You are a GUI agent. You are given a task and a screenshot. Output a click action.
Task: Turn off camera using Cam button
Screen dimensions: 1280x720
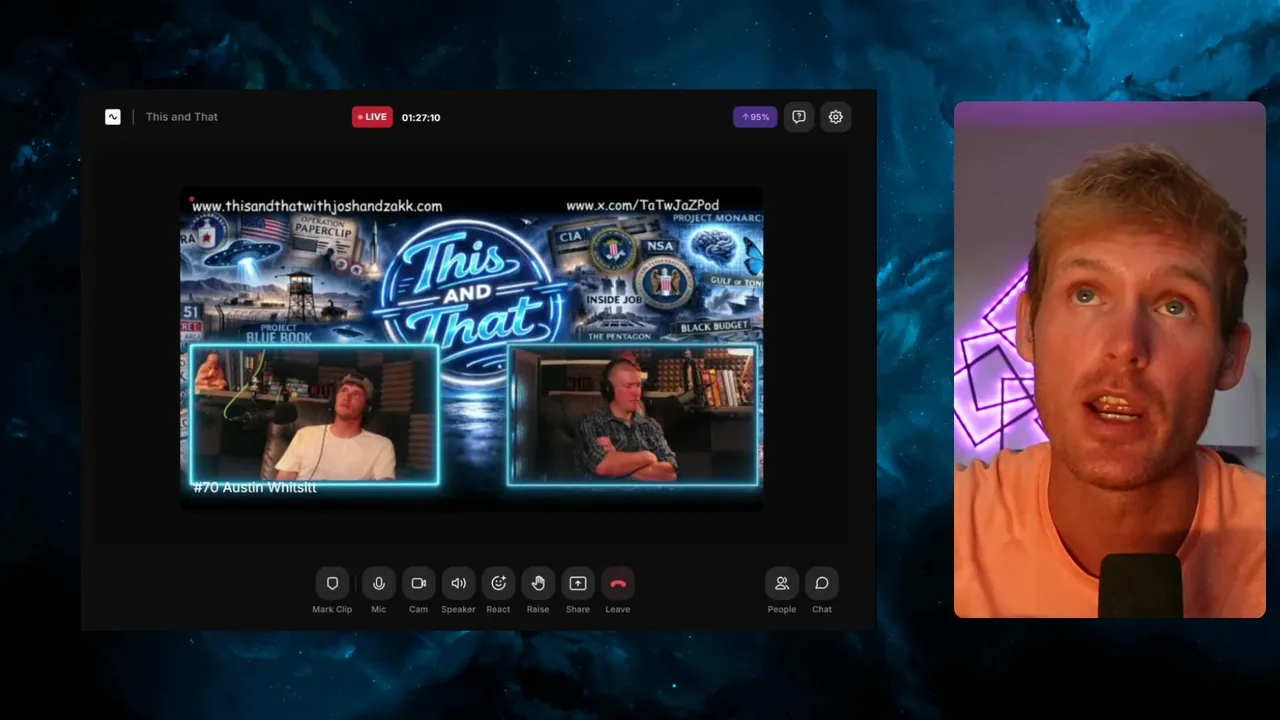418,583
